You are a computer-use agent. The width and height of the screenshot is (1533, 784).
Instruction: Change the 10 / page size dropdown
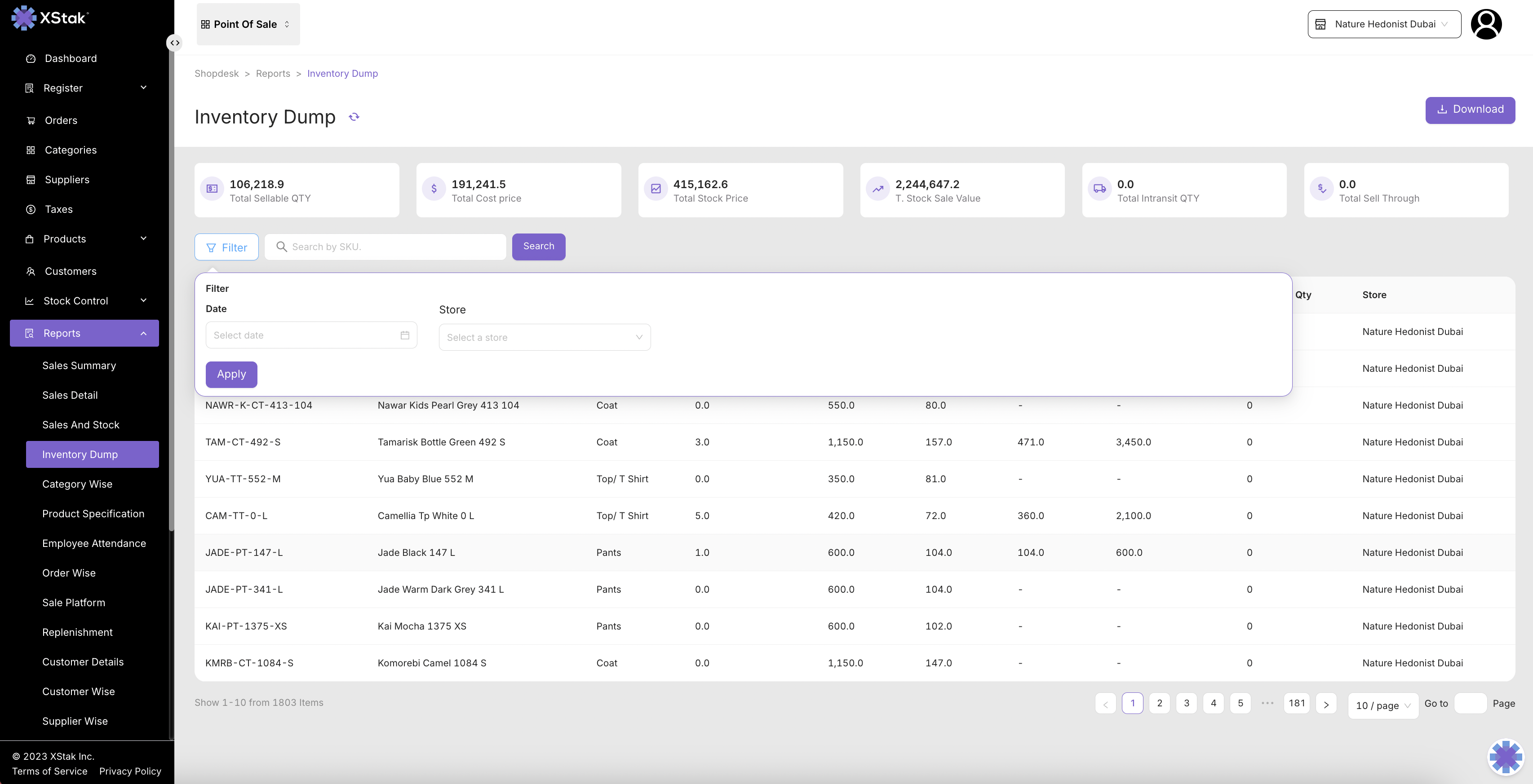[x=1382, y=705]
